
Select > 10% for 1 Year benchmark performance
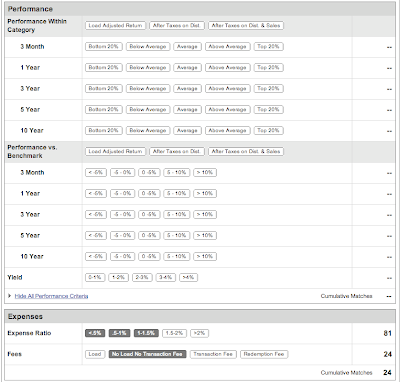pos(205,194)
